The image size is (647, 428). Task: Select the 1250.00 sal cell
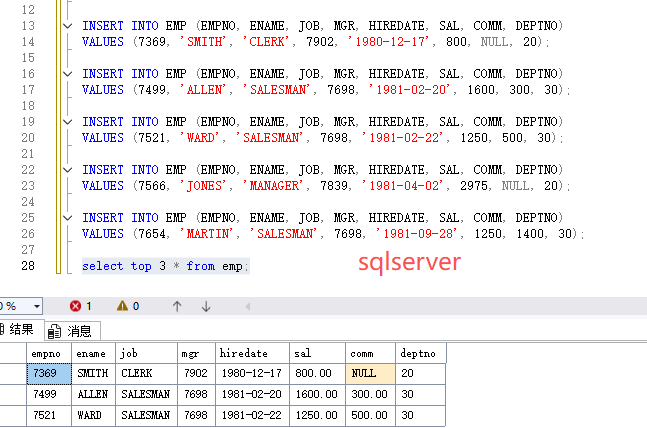(x=317, y=416)
